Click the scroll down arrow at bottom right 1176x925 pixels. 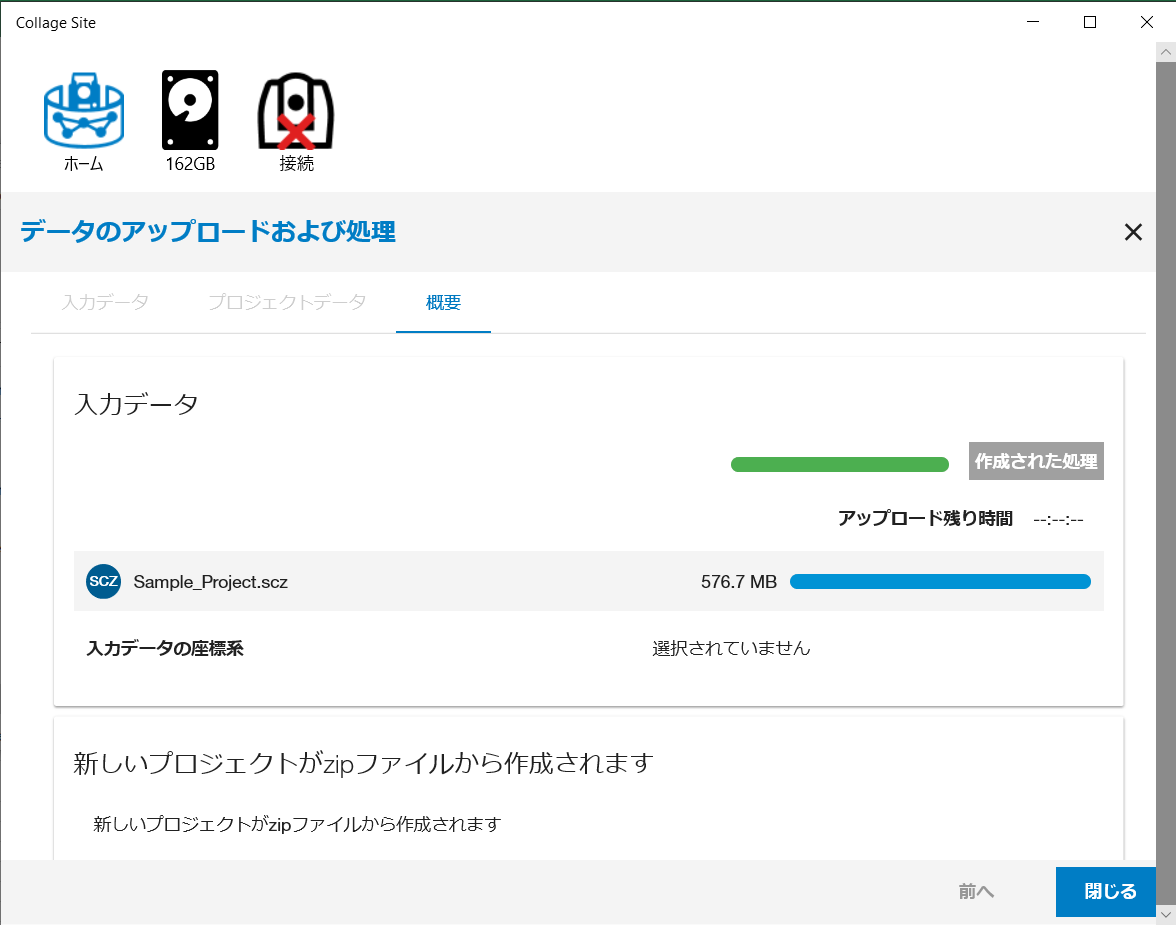click(x=1165, y=914)
